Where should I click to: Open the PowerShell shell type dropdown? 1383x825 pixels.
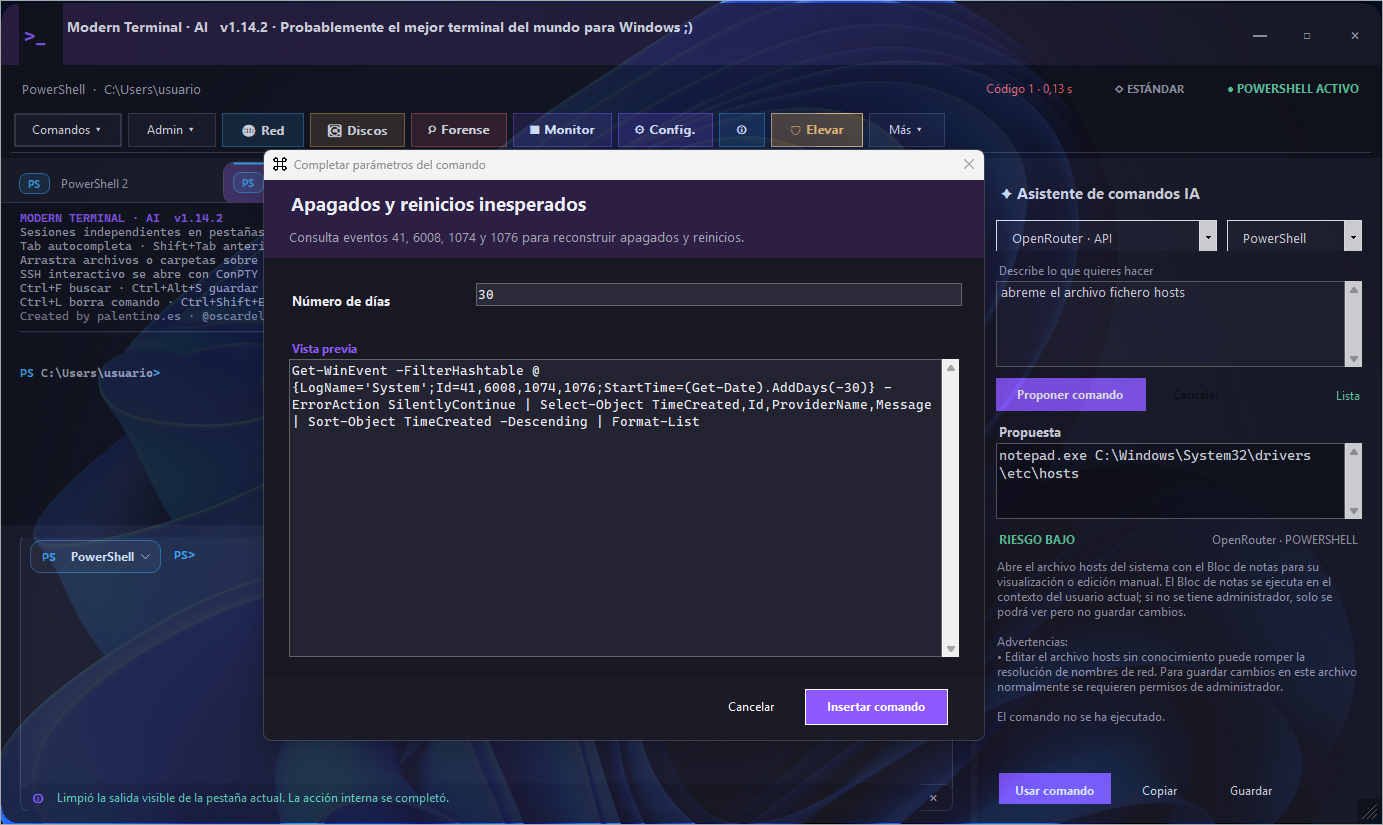coord(1293,237)
